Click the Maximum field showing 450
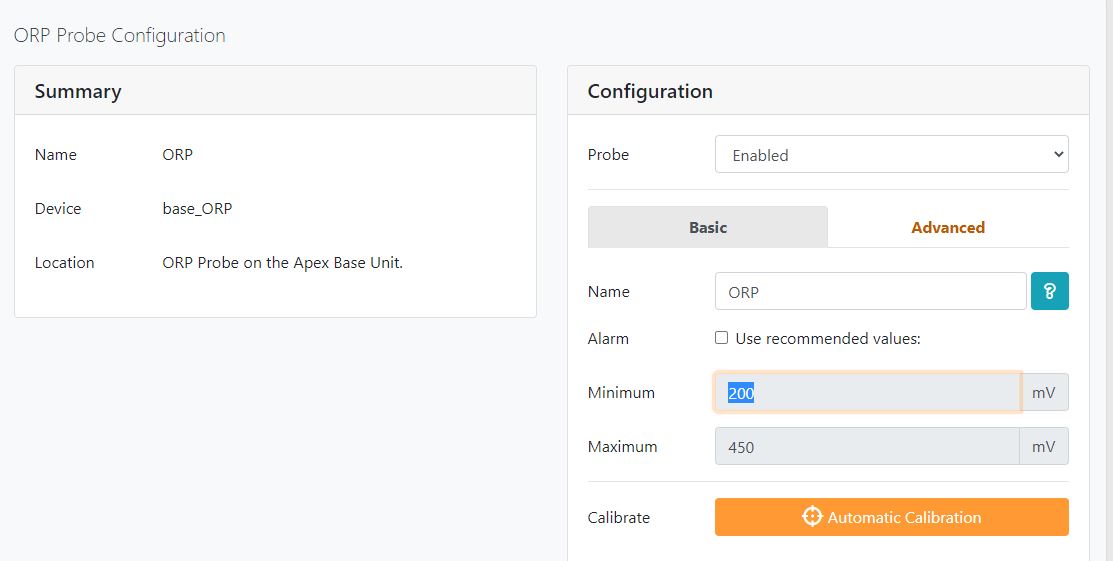 [x=867, y=446]
